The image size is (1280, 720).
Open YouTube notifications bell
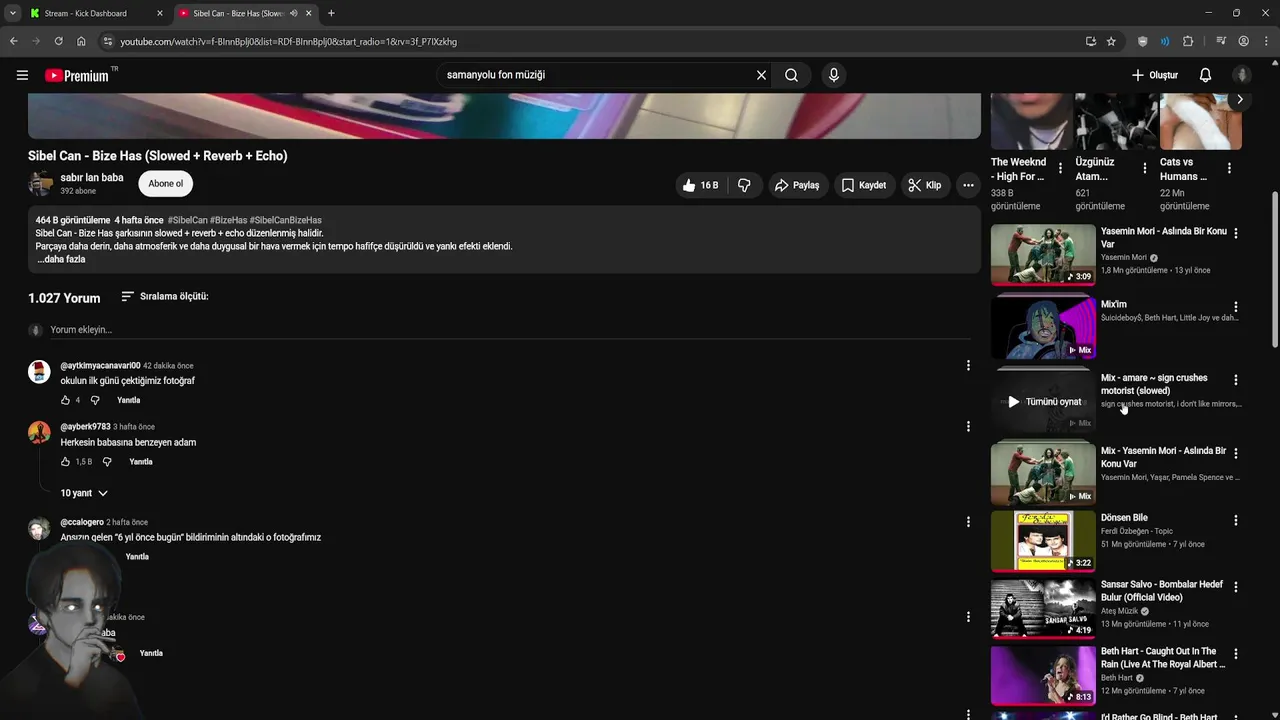(x=1205, y=75)
